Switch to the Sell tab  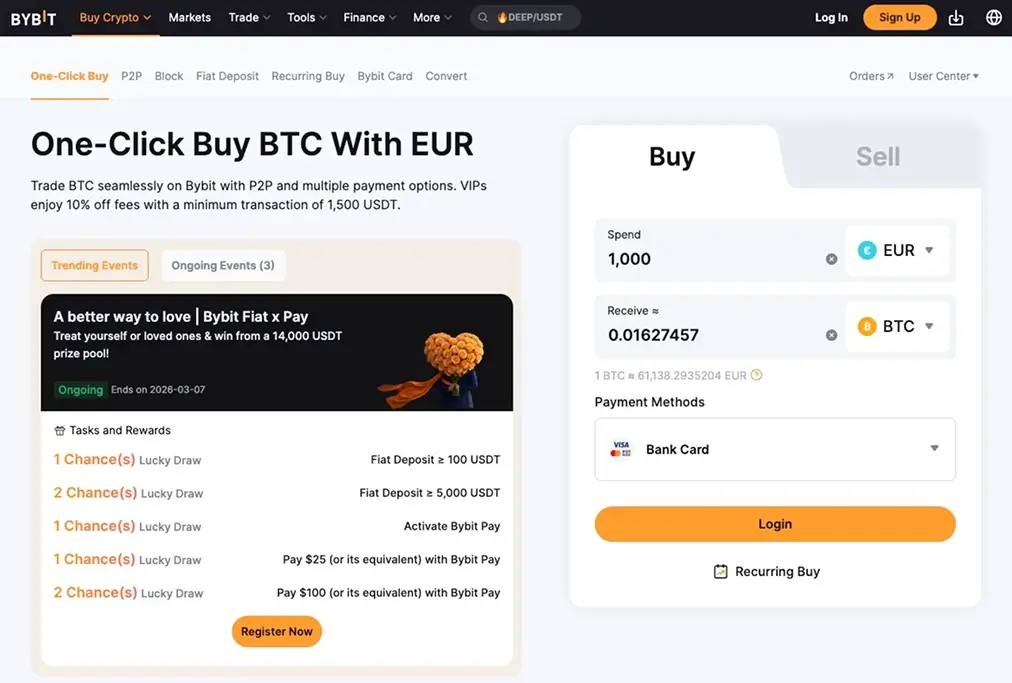pyautogui.click(x=877, y=156)
